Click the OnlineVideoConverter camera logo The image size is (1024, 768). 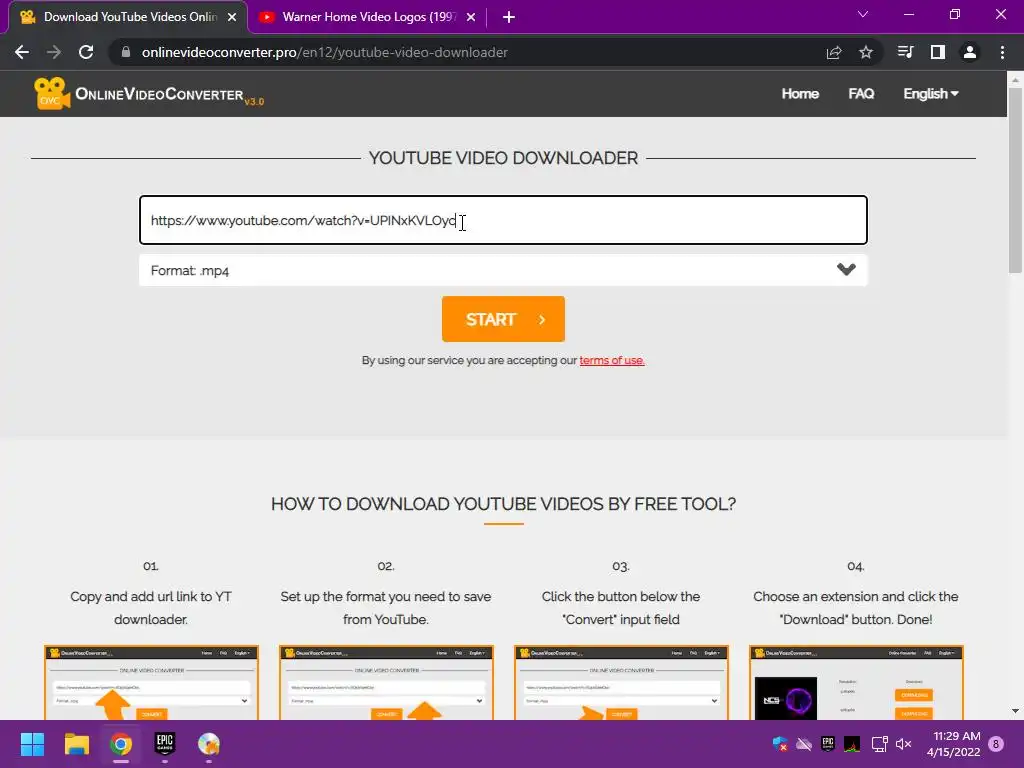coord(52,93)
